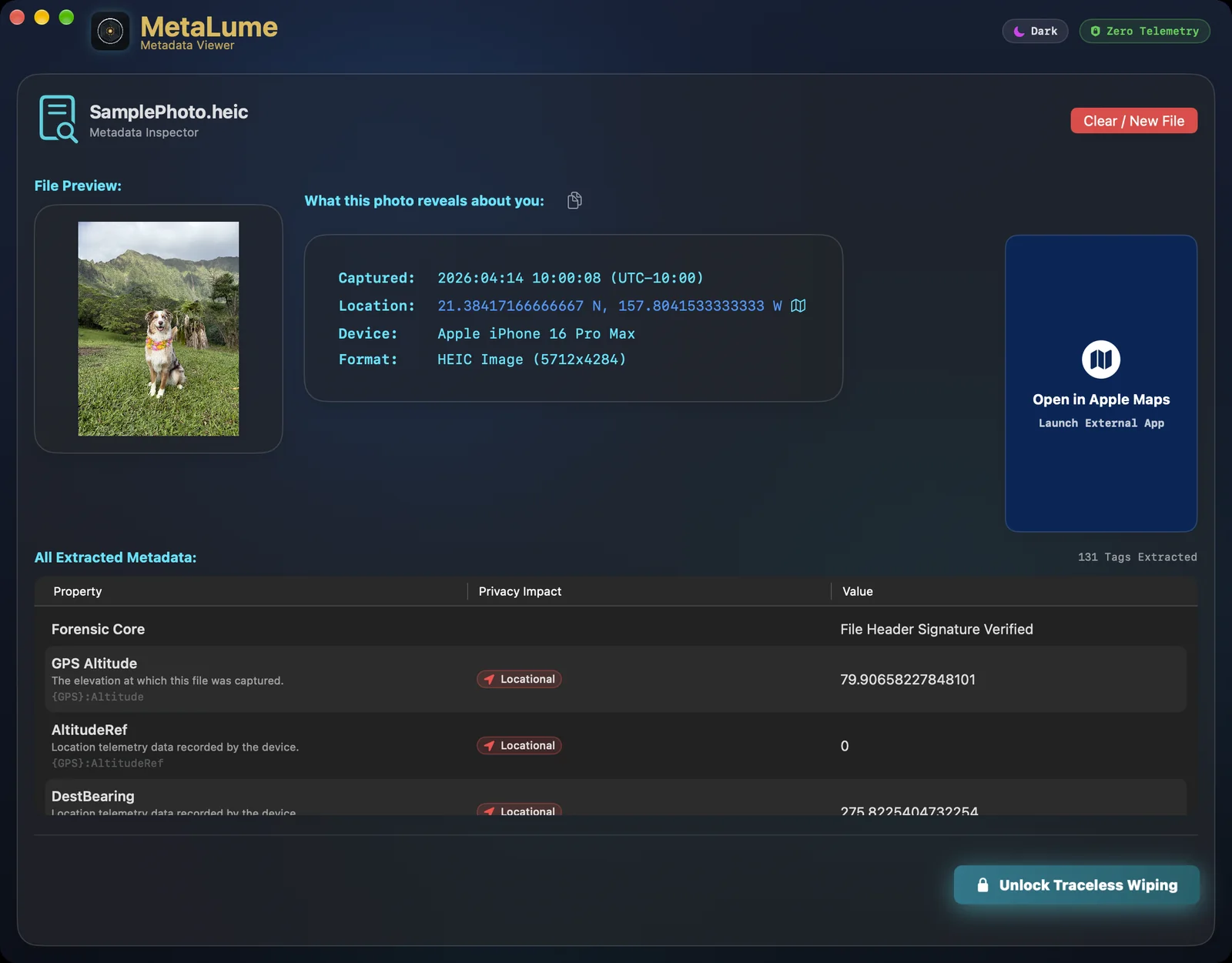Click the MetaLume app logo icon

point(110,32)
